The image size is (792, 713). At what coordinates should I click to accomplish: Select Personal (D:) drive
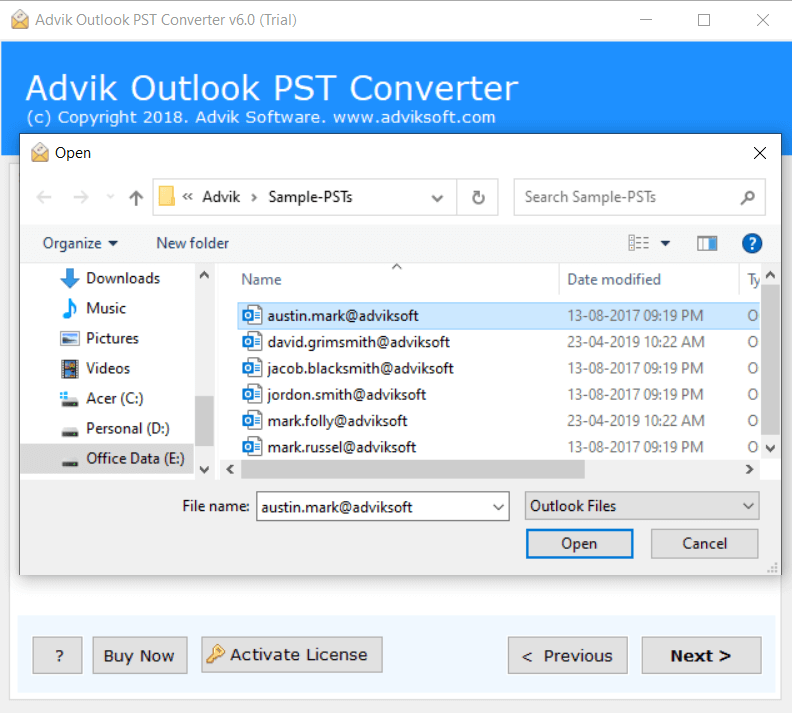click(115, 428)
